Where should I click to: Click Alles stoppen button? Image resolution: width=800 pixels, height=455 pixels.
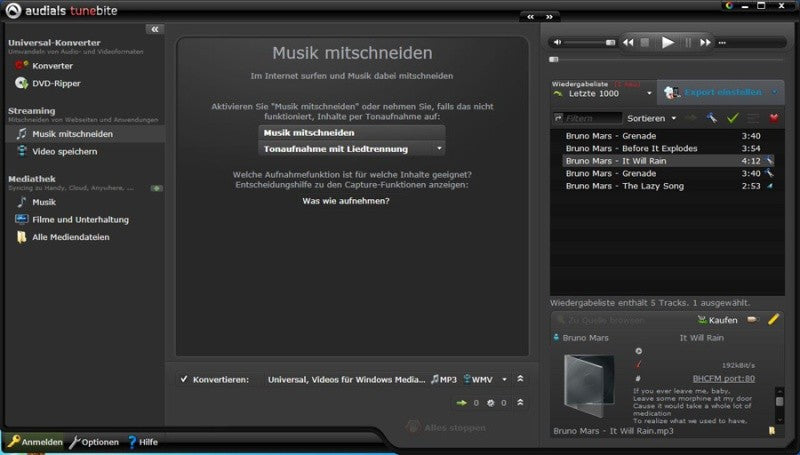pyautogui.click(x=446, y=427)
